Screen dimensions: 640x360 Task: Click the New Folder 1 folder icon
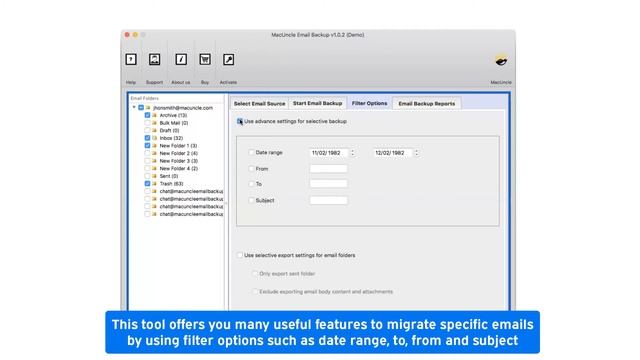pyautogui.click(x=155, y=146)
